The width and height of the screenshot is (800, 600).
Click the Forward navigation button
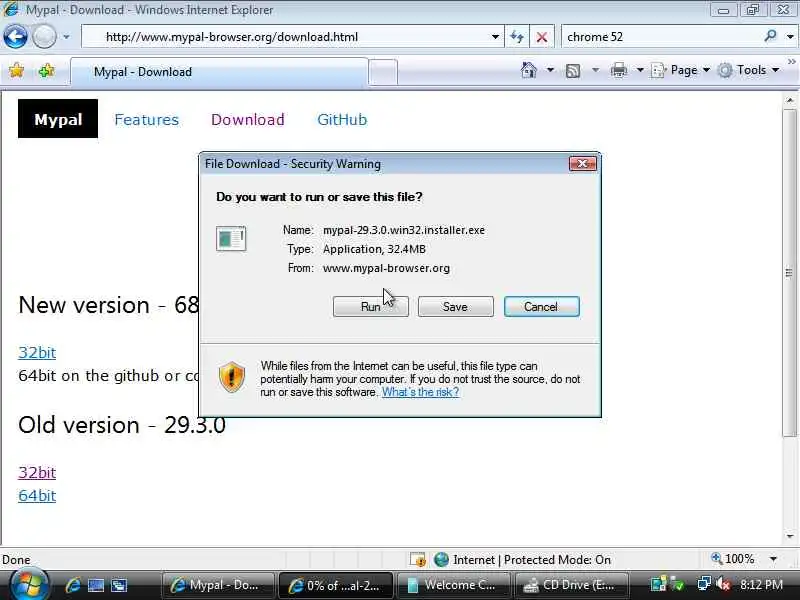coord(45,37)
